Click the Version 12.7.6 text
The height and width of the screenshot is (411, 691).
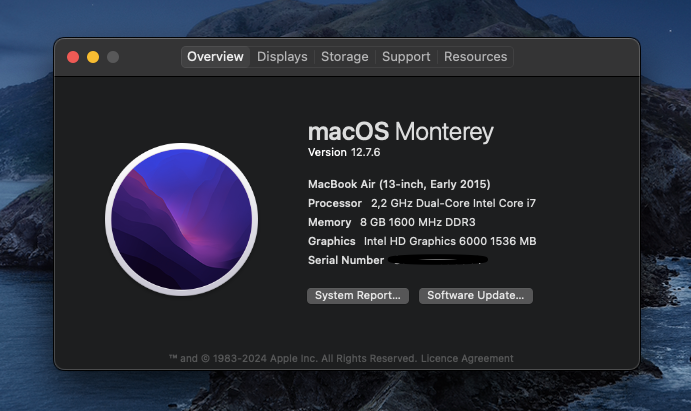pos(344,152)
